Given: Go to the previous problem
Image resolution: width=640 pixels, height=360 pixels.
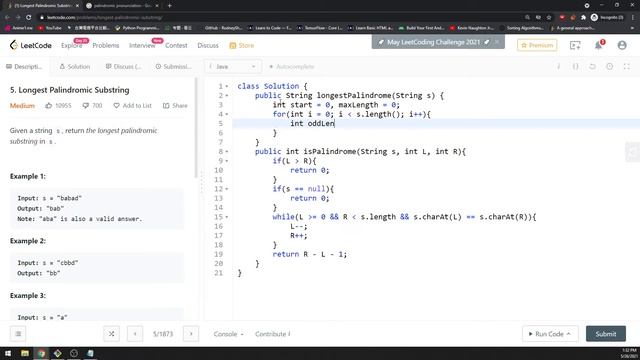Looking at the screenshot, I should [135, 333].
